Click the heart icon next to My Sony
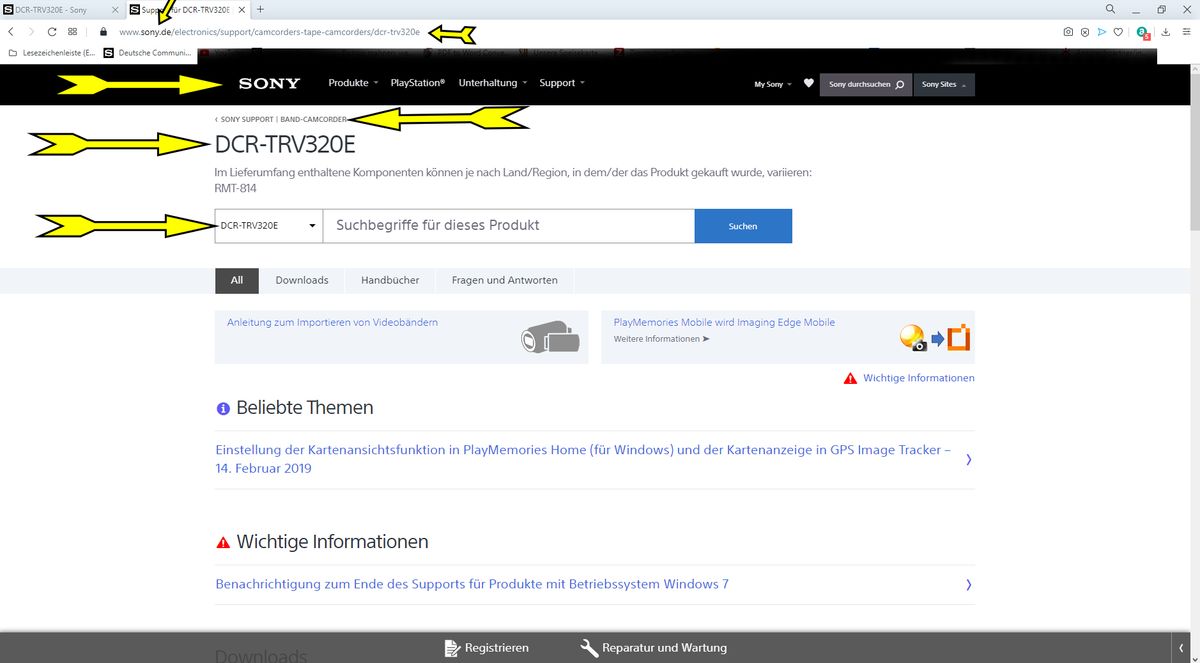The width and height of the screenshot is (1200, 663). tap(808, 84)
